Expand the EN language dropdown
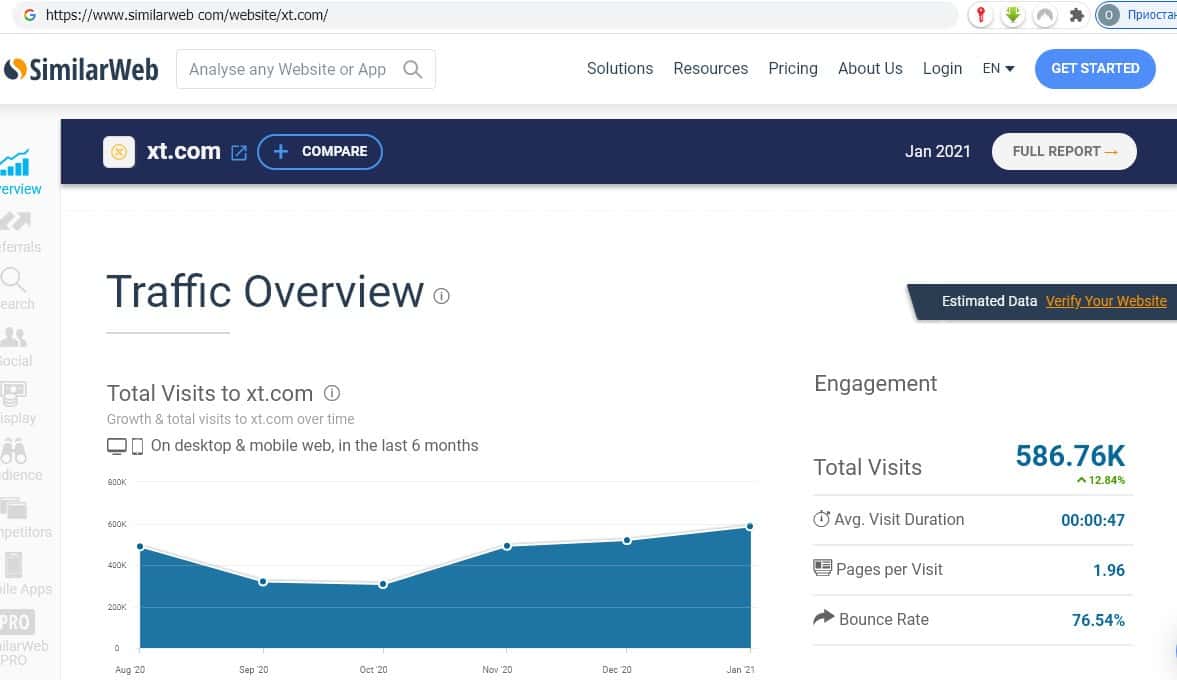The height and width of the screenshot is (680, 1177). click(998, 68)
